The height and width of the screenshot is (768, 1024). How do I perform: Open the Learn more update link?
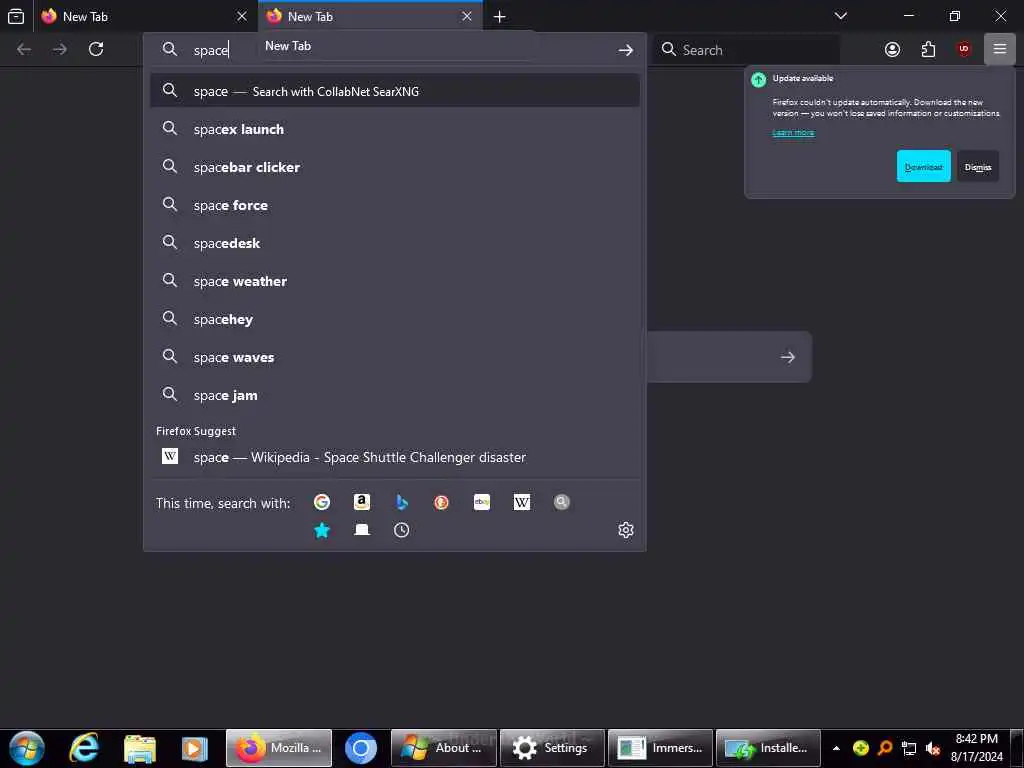click(x=793, y=133)
